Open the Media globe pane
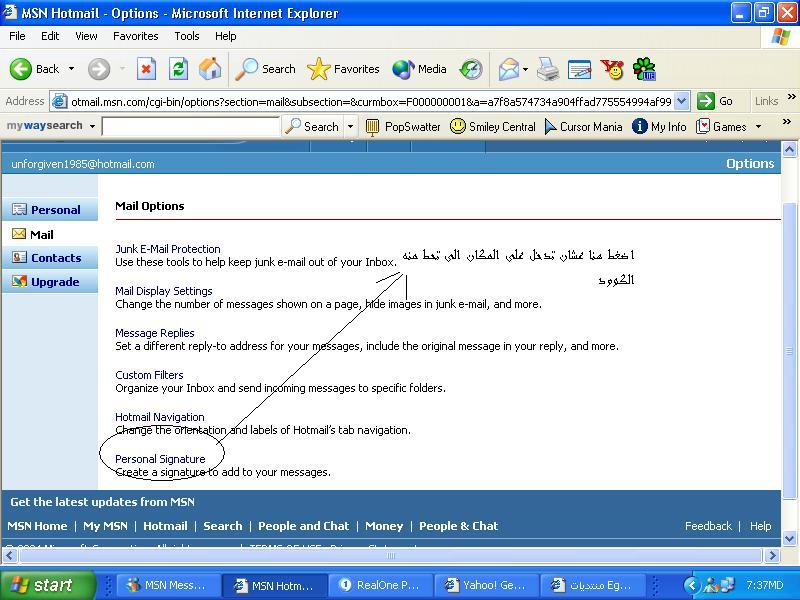800x600 pixels. coord(419,69)
